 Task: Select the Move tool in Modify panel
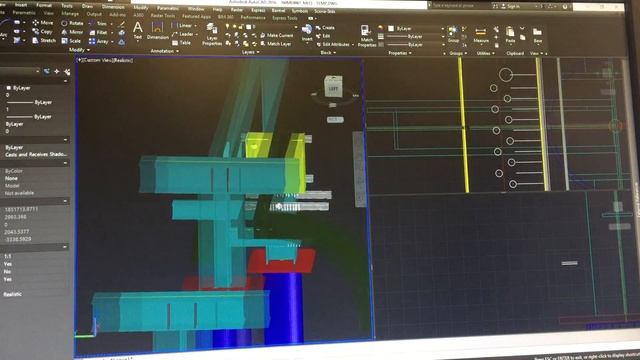tap(43, 22)
